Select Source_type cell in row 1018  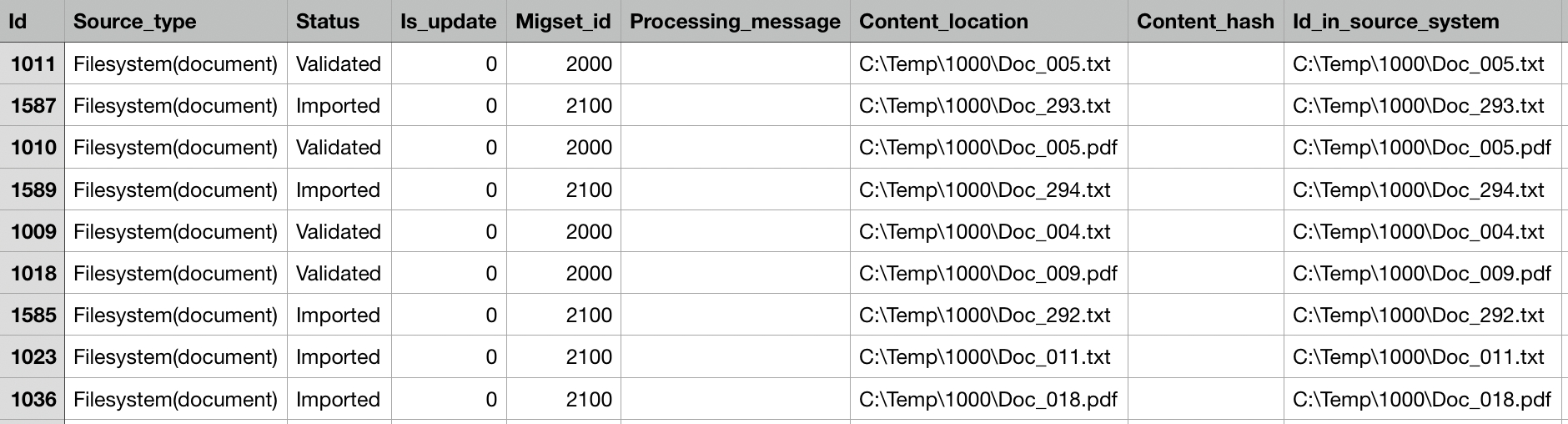175,274
